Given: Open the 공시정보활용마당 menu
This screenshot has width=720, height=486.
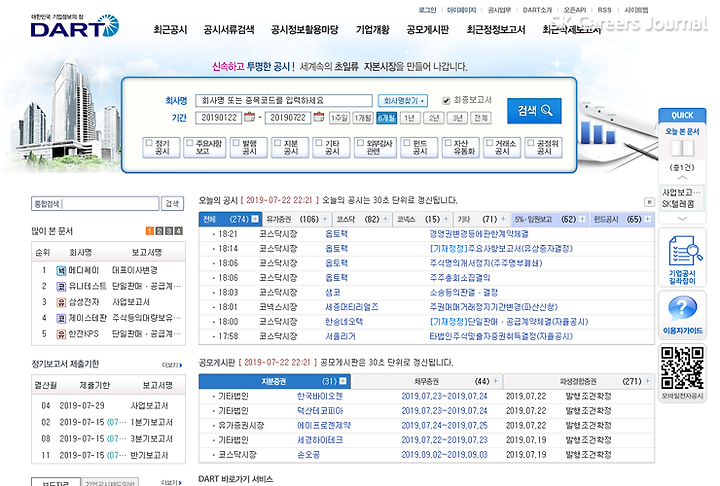Looking at the screenshot, I should [x=305, y=30].
